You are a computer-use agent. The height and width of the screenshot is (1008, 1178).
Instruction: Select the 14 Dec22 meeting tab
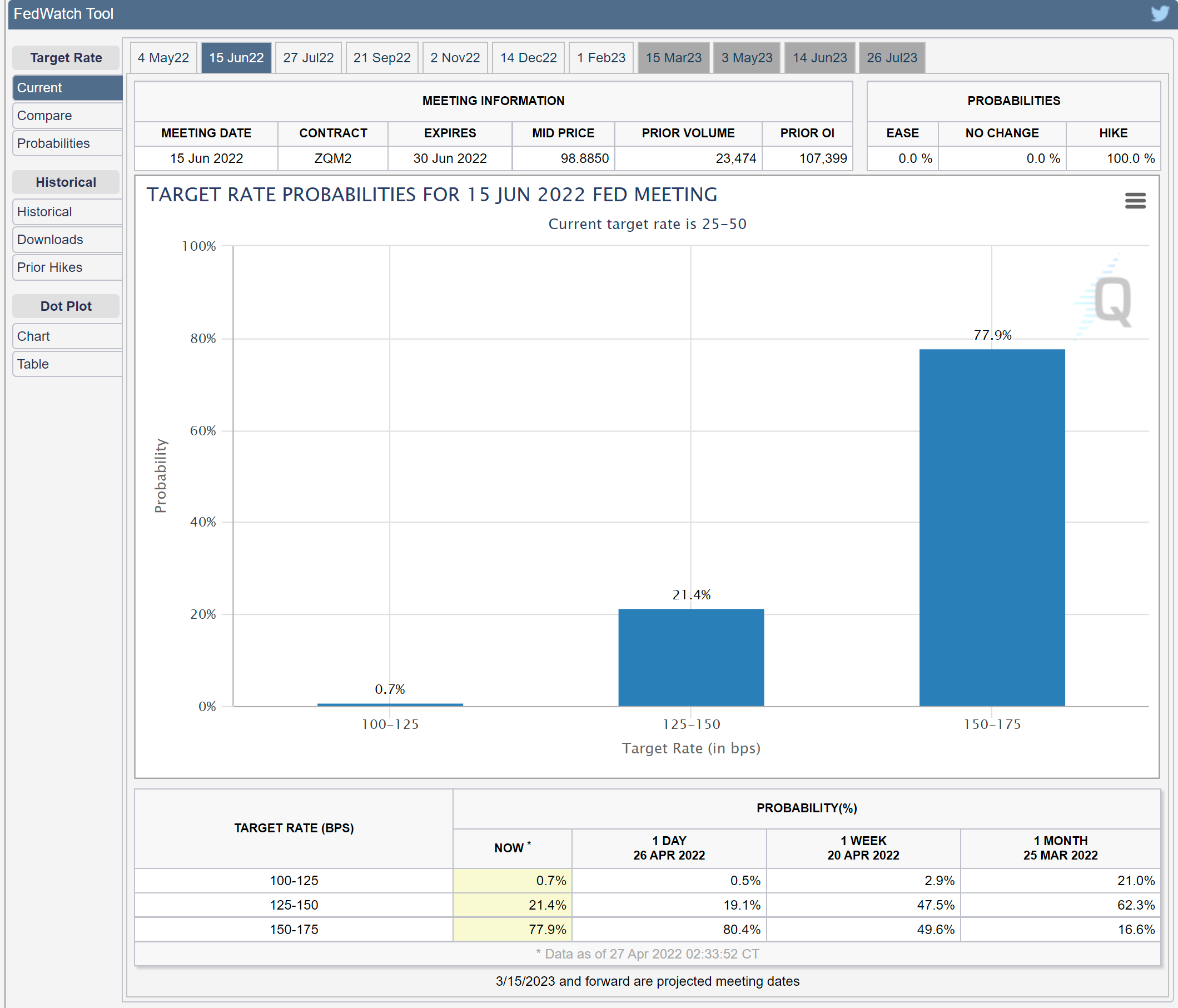(528, 57)
